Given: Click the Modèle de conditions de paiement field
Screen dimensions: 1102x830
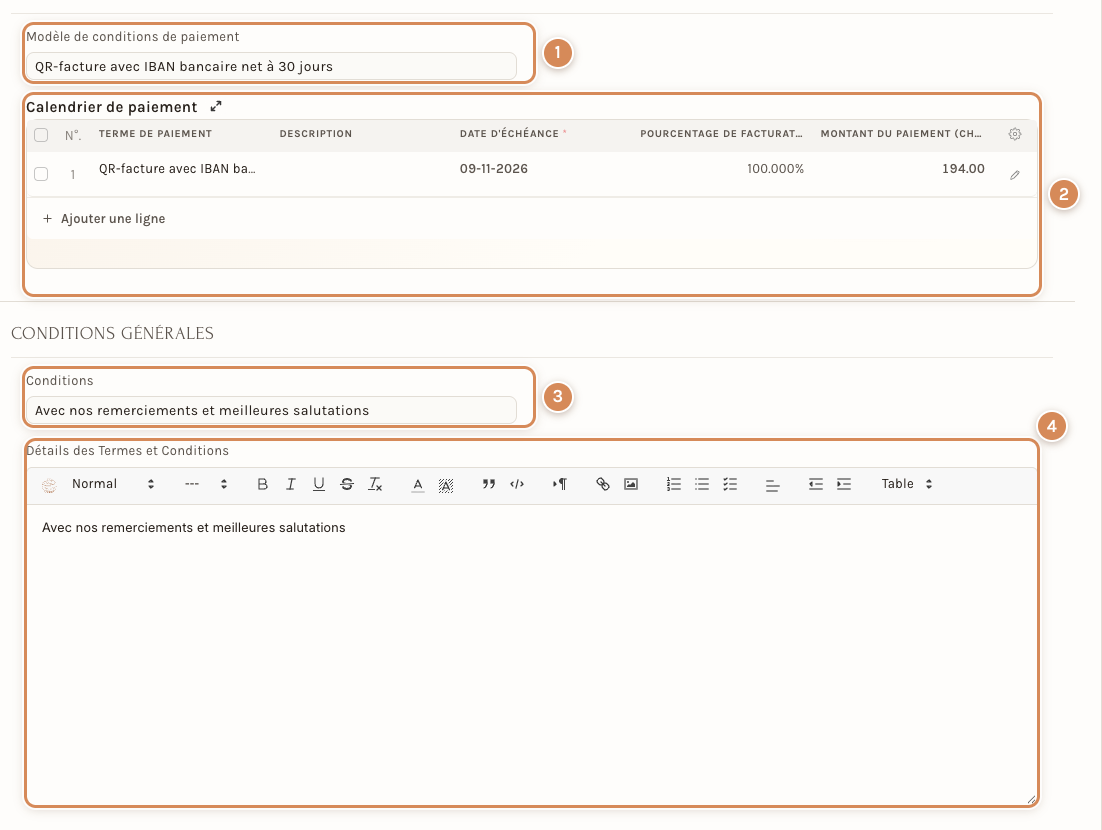Looking at the screenshot, I should [271, 66].
